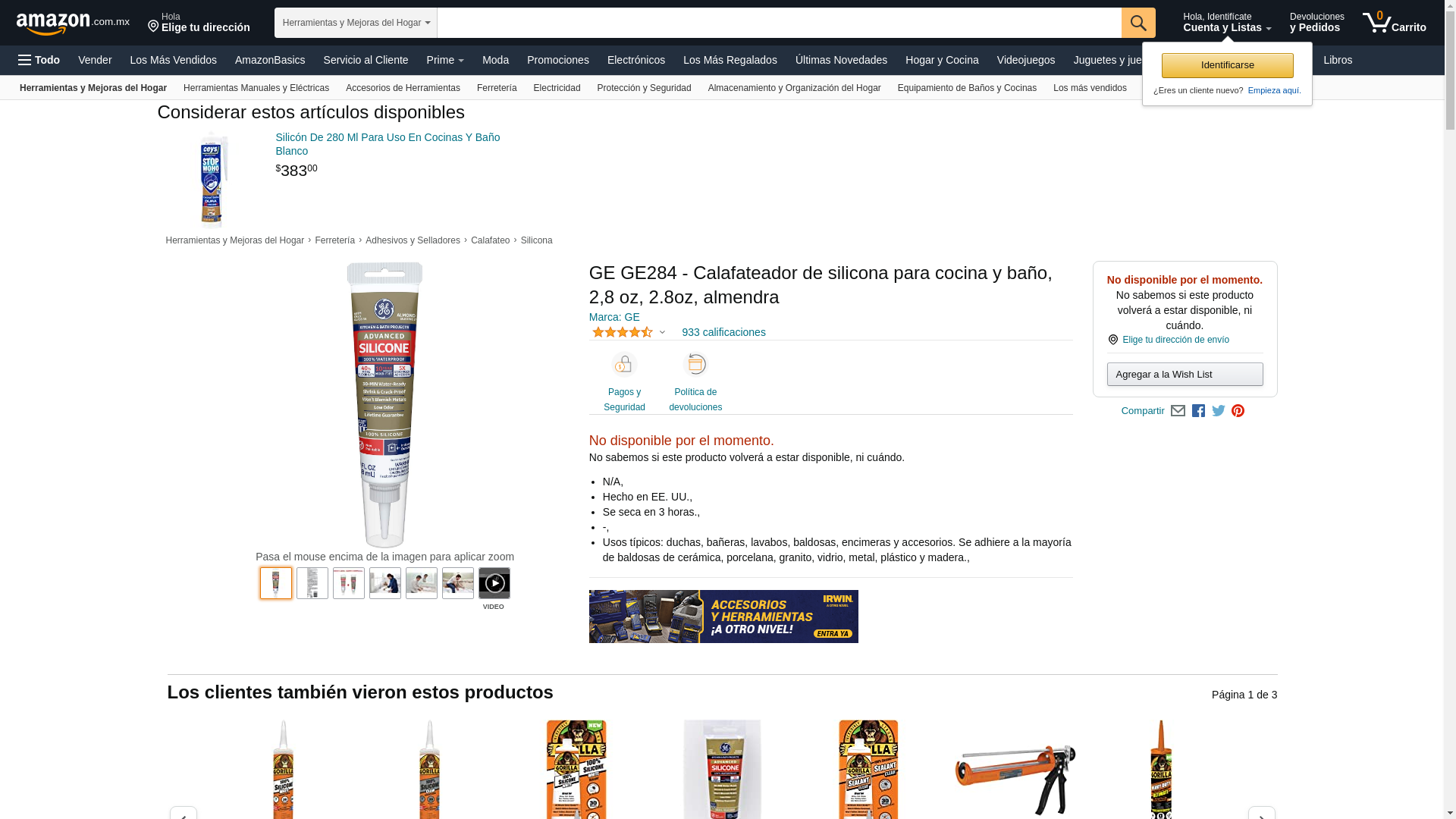Open the shopping cart icon

pos(1394,23)
